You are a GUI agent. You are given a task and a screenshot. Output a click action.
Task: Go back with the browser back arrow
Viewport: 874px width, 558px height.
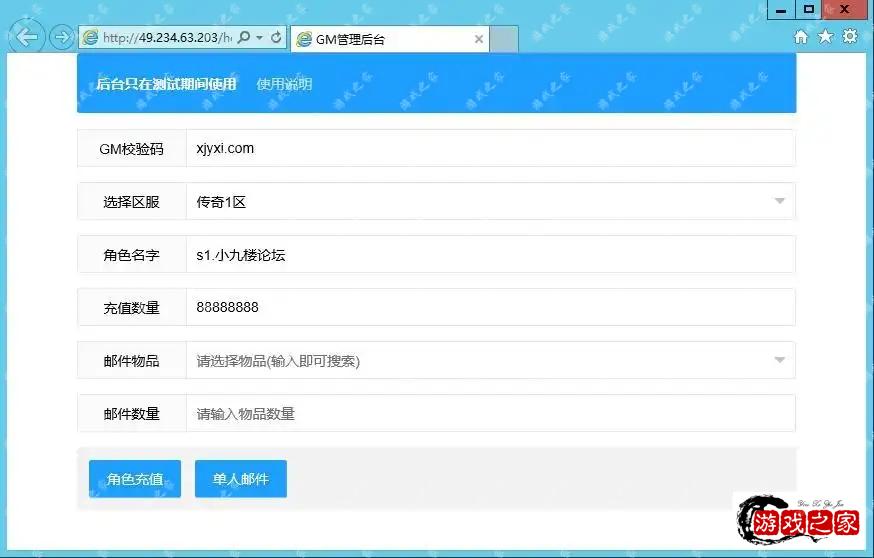26,37
